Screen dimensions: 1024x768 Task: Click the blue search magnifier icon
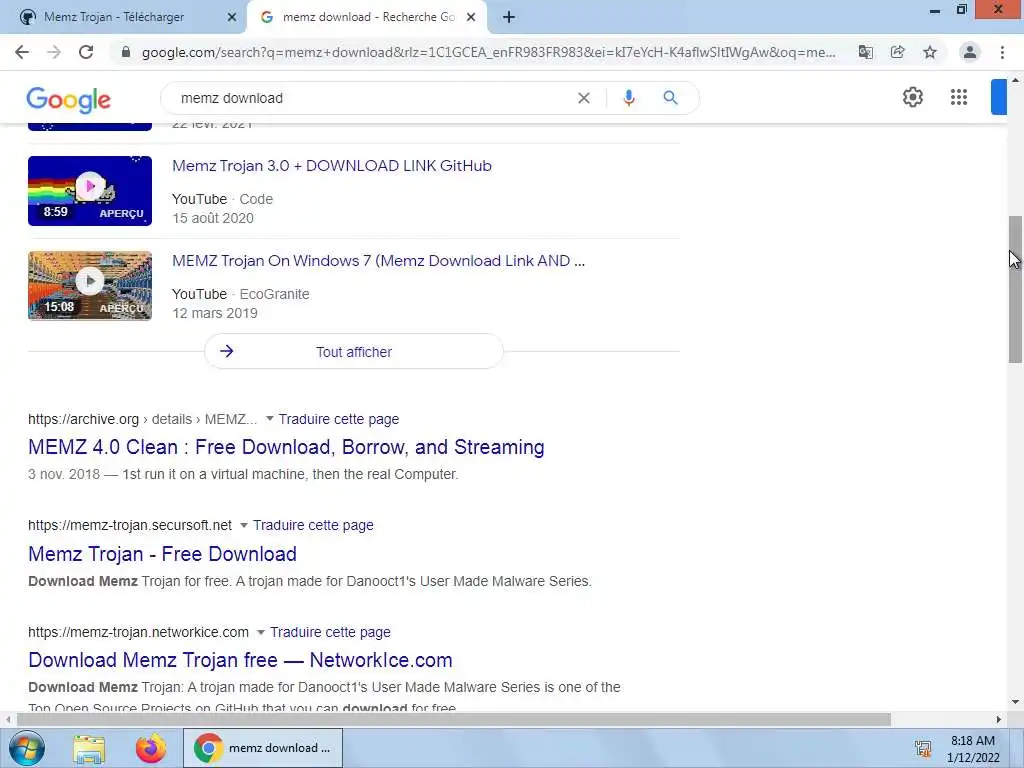click(x=670, y=98)
